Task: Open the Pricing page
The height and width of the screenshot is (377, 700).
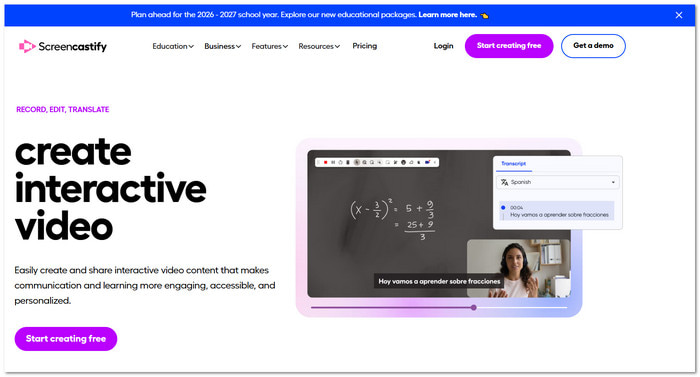Action: pos(365,46)
